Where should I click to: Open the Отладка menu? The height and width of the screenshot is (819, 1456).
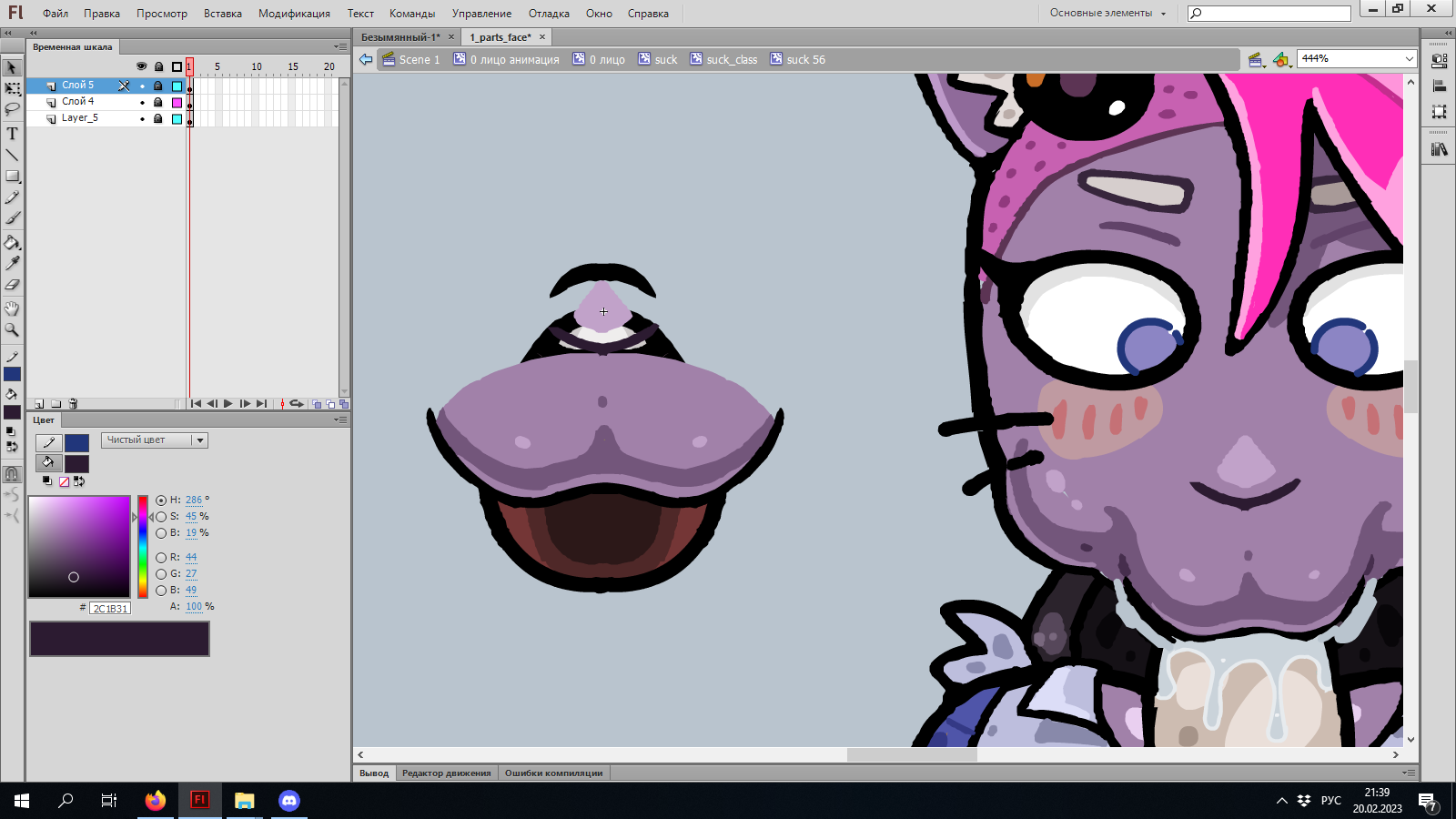549,14
